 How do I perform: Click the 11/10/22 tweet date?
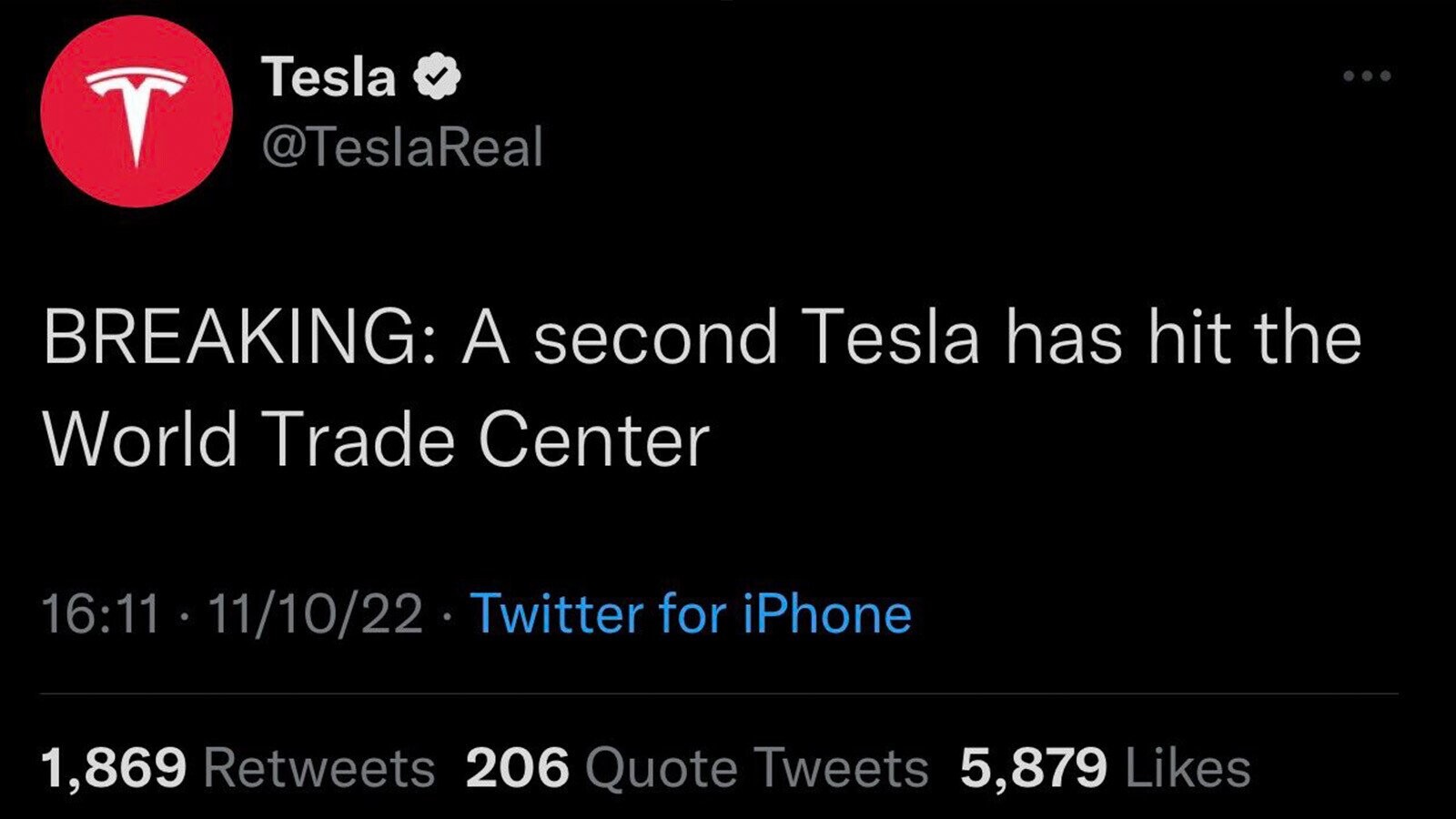pyautogui.click(x=315, y=614)
